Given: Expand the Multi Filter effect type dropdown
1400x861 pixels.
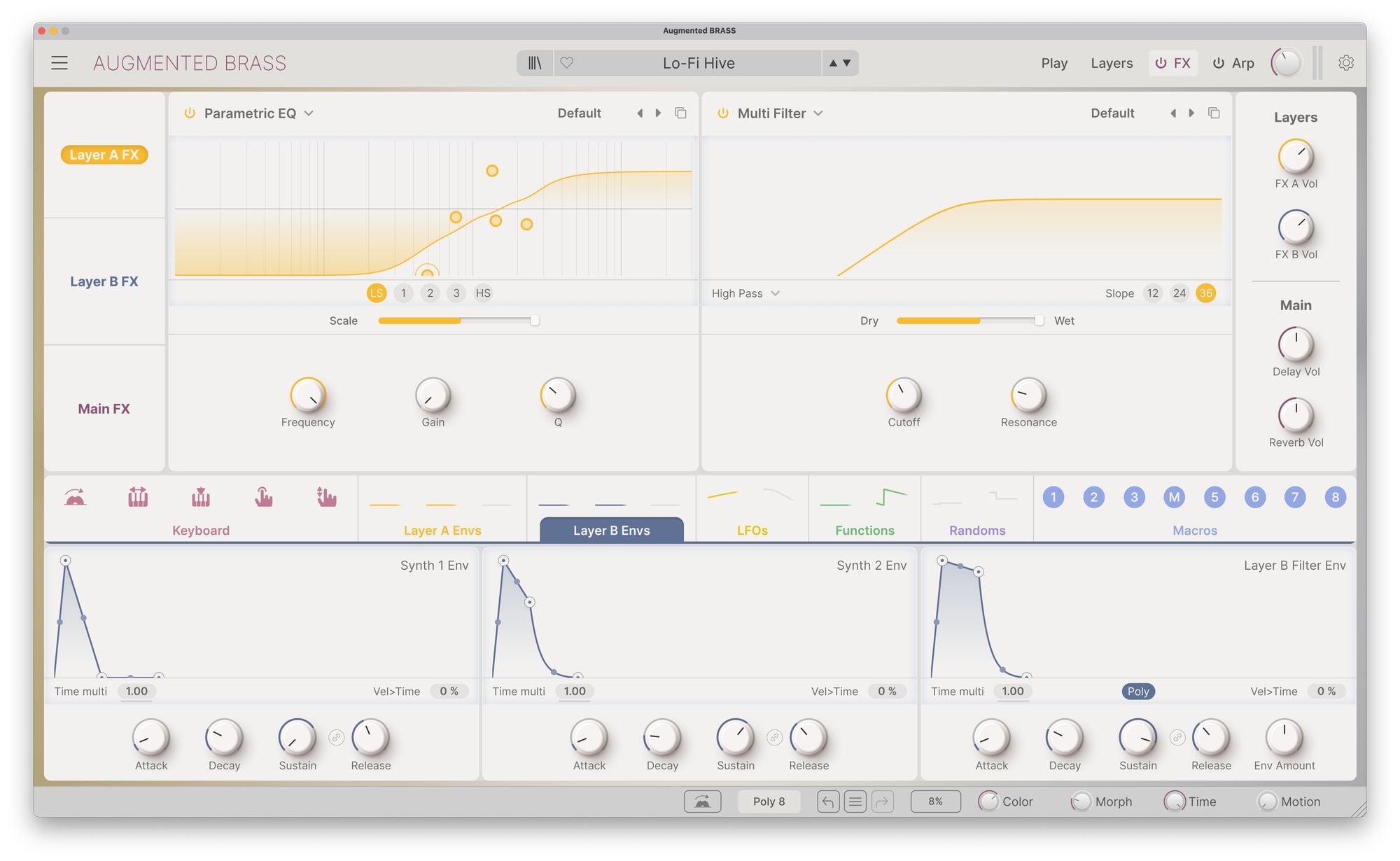Looking at the screenshot, I should pos(818,113).
